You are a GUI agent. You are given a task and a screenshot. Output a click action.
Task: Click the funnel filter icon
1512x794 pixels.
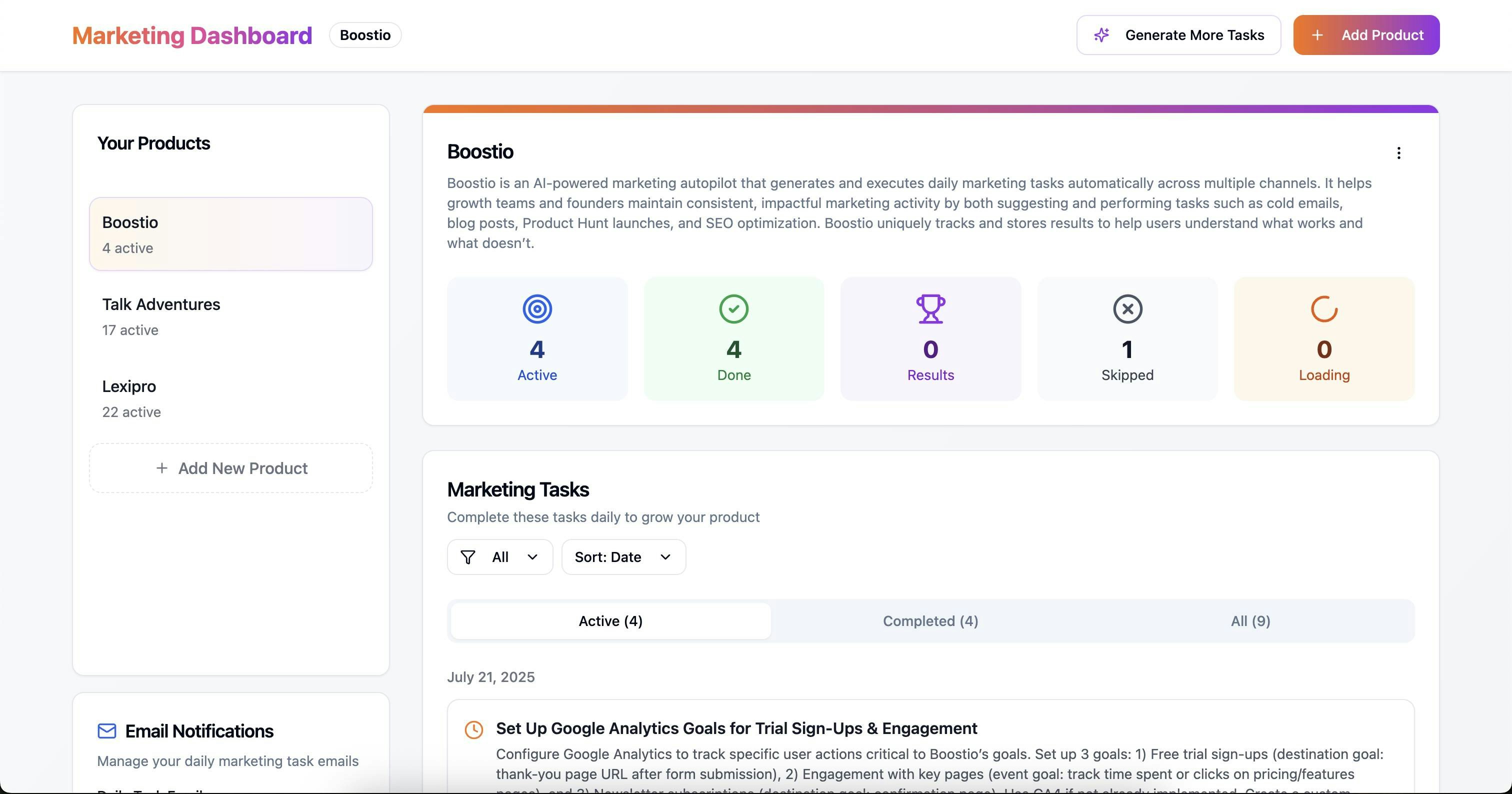(468, 557)
